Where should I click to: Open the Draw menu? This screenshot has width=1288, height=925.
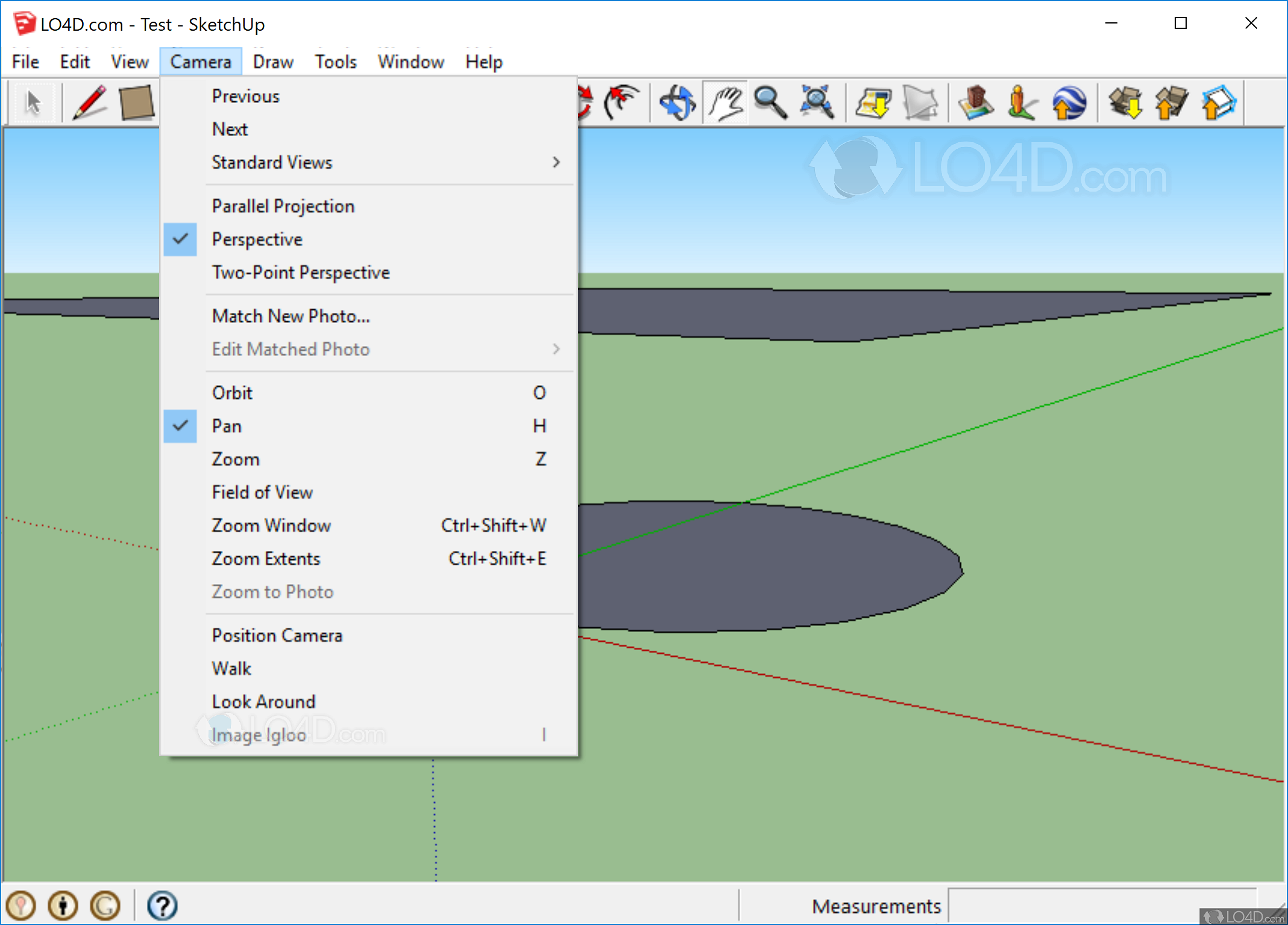click(273, 62)
